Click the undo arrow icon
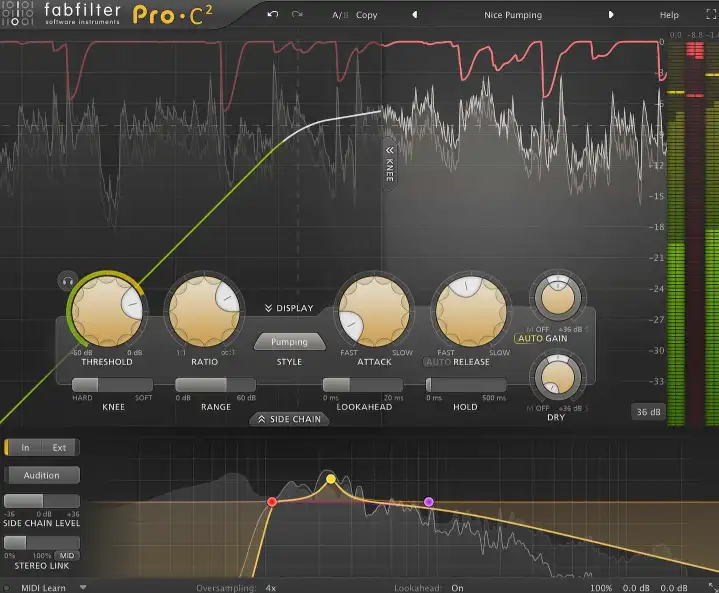The image size is (719, 593). point(273,15)
